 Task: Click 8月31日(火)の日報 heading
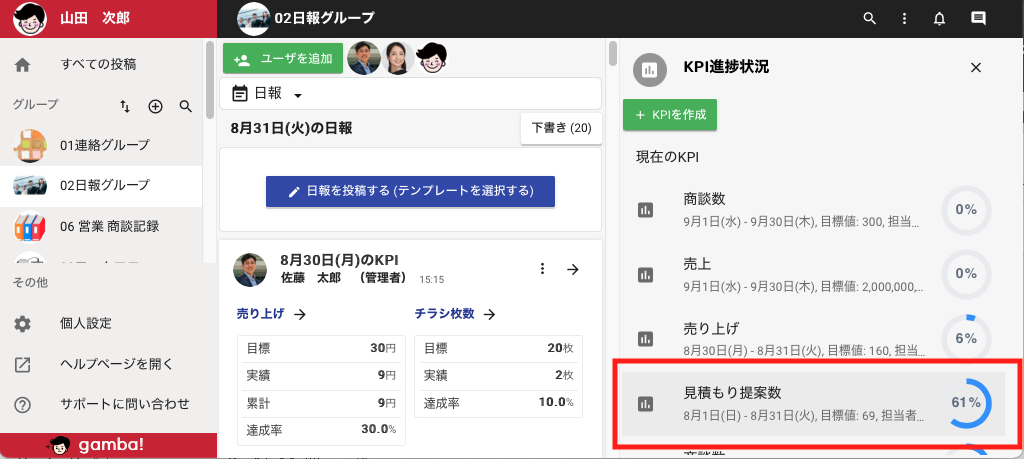click(x=291, y=128)
